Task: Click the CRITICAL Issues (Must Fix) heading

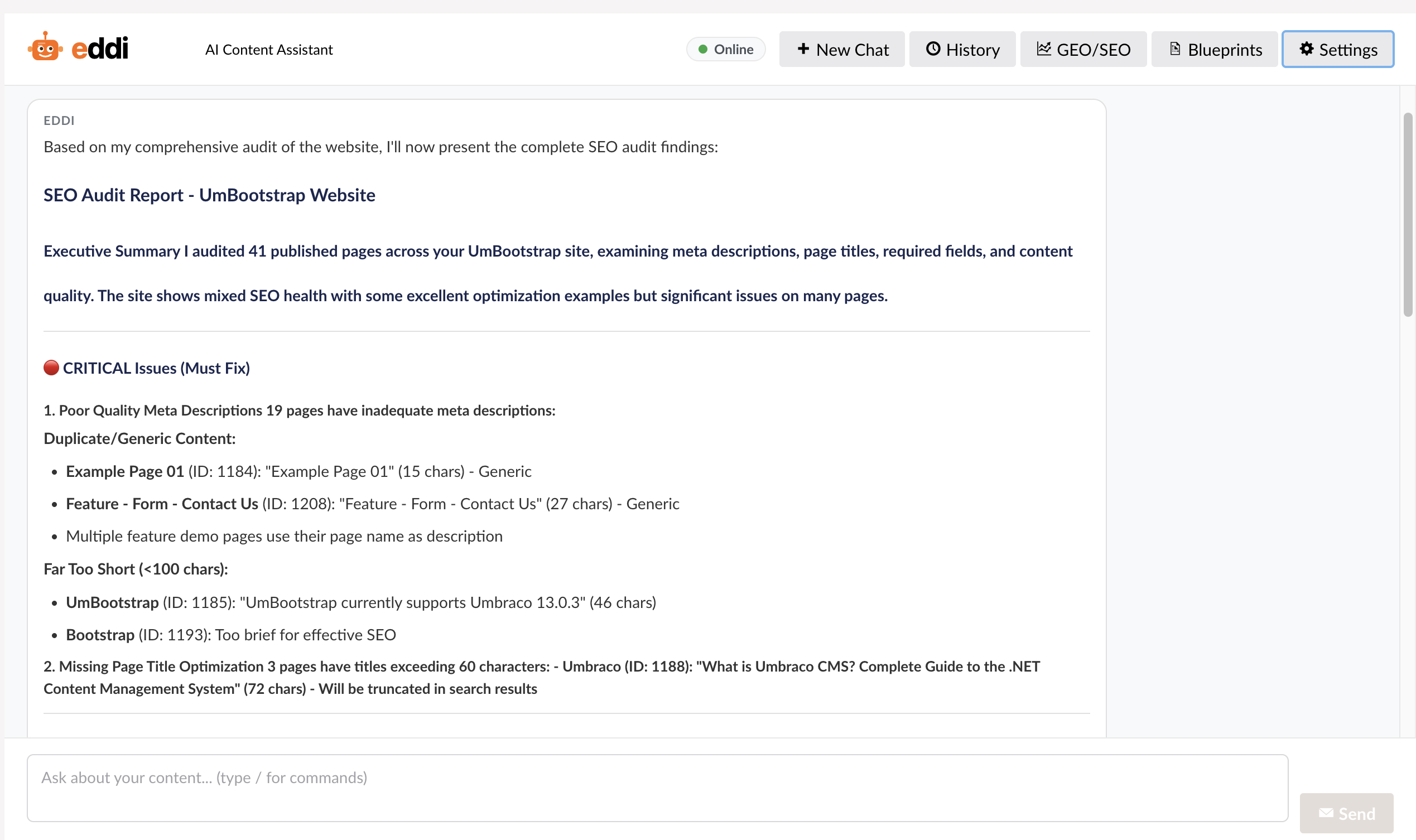Action: [x=156, y=369]
